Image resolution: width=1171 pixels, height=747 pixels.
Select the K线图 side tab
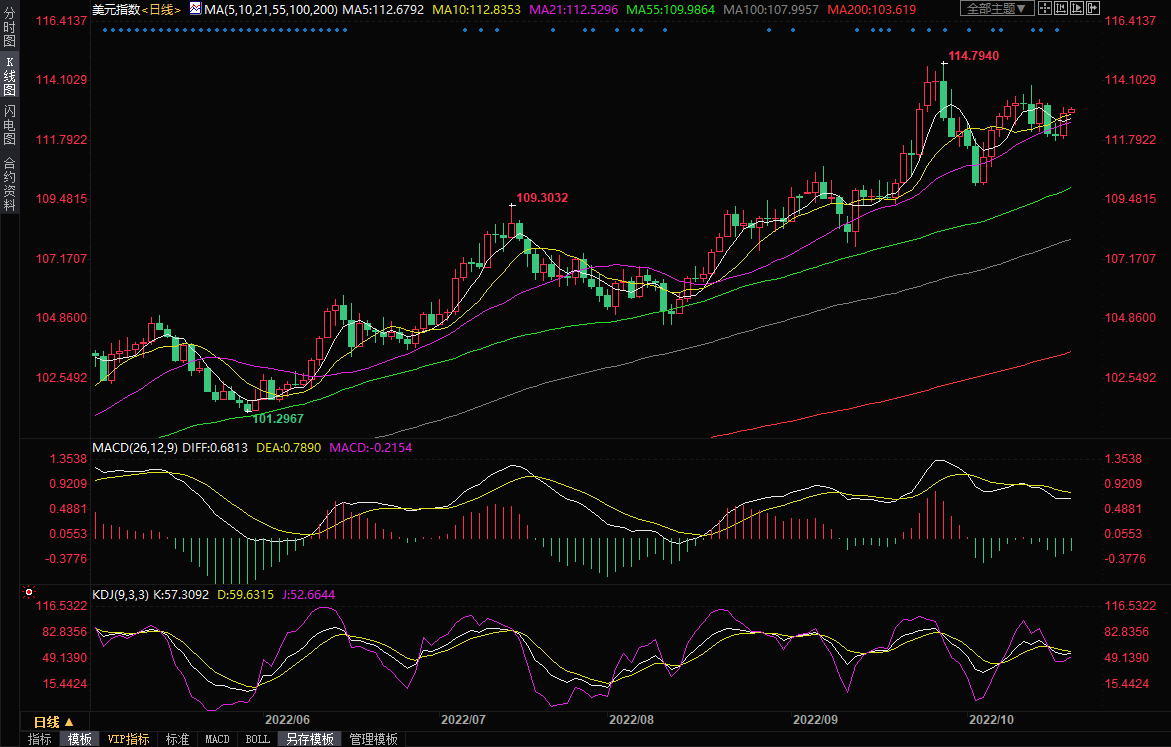(9, 76)
